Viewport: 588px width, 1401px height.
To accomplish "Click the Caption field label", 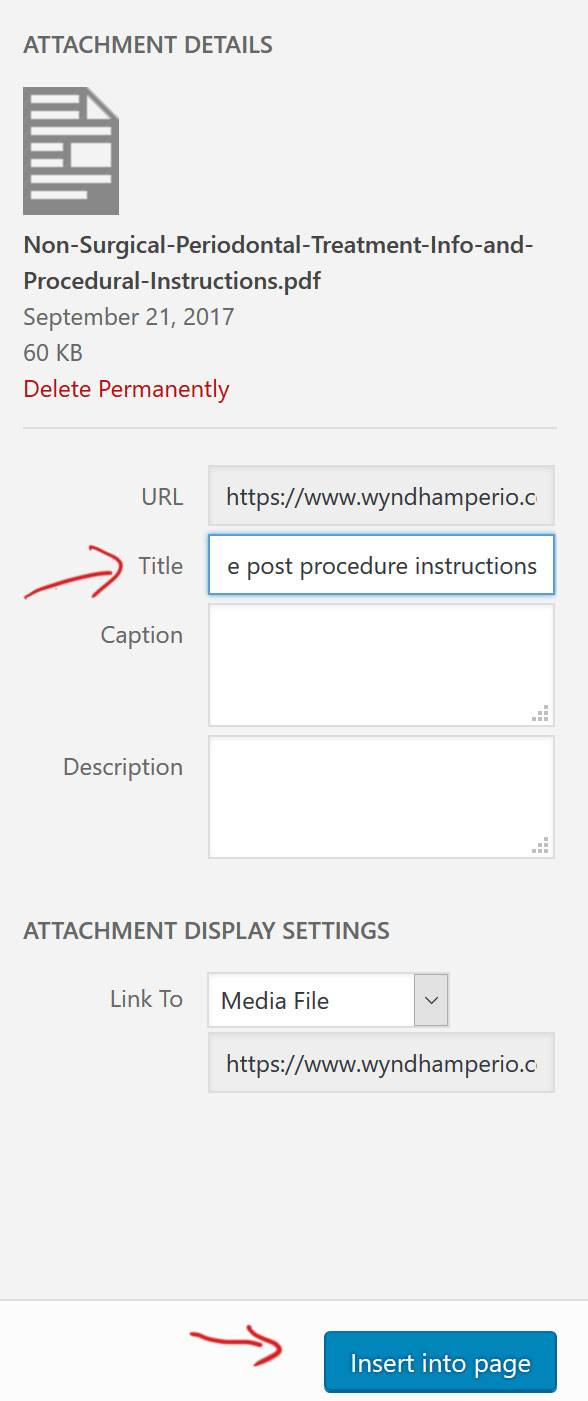I will tap(141, 635).
